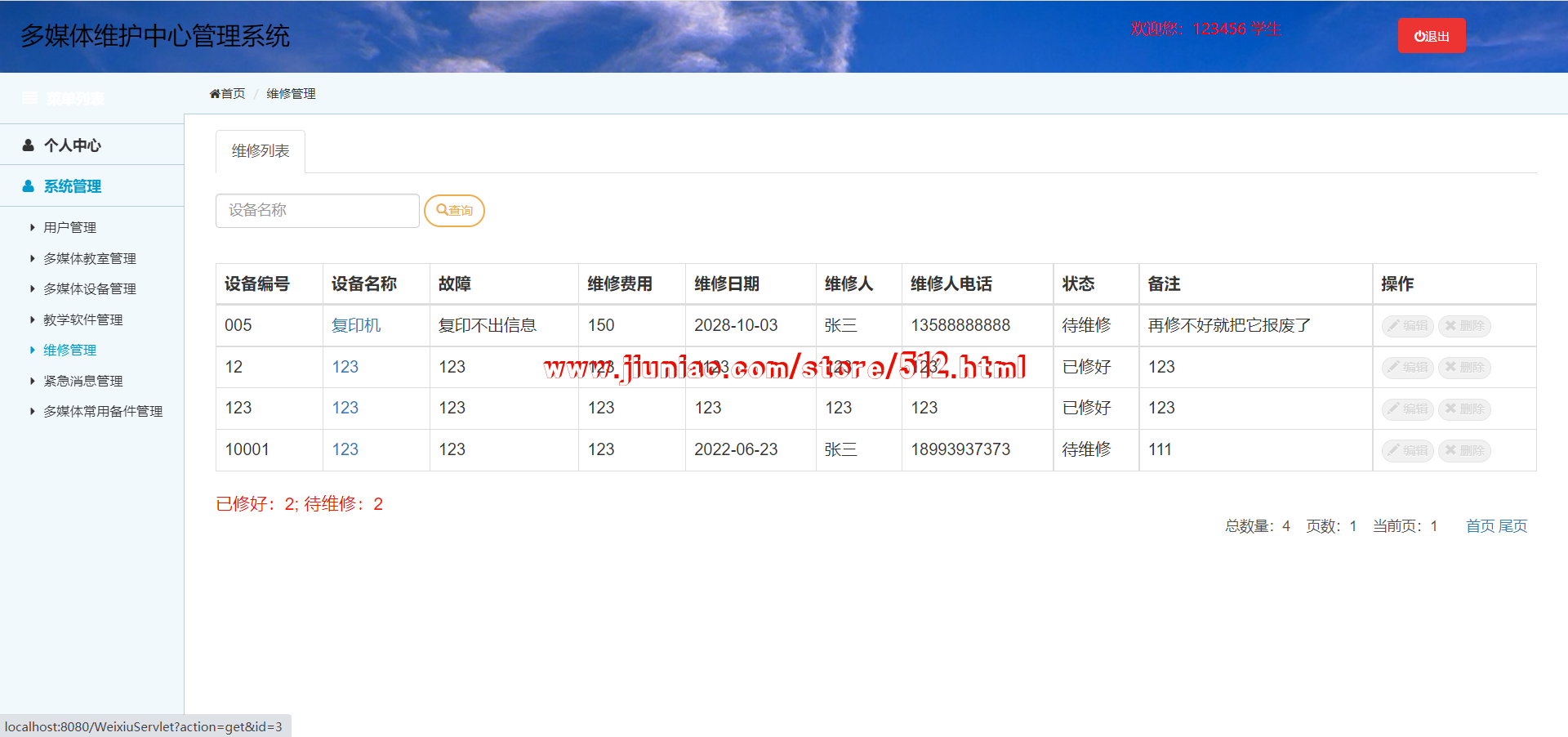Open 用户管理 submenu item
Viewport: 1568px width, 737px height.
(69, 227)
